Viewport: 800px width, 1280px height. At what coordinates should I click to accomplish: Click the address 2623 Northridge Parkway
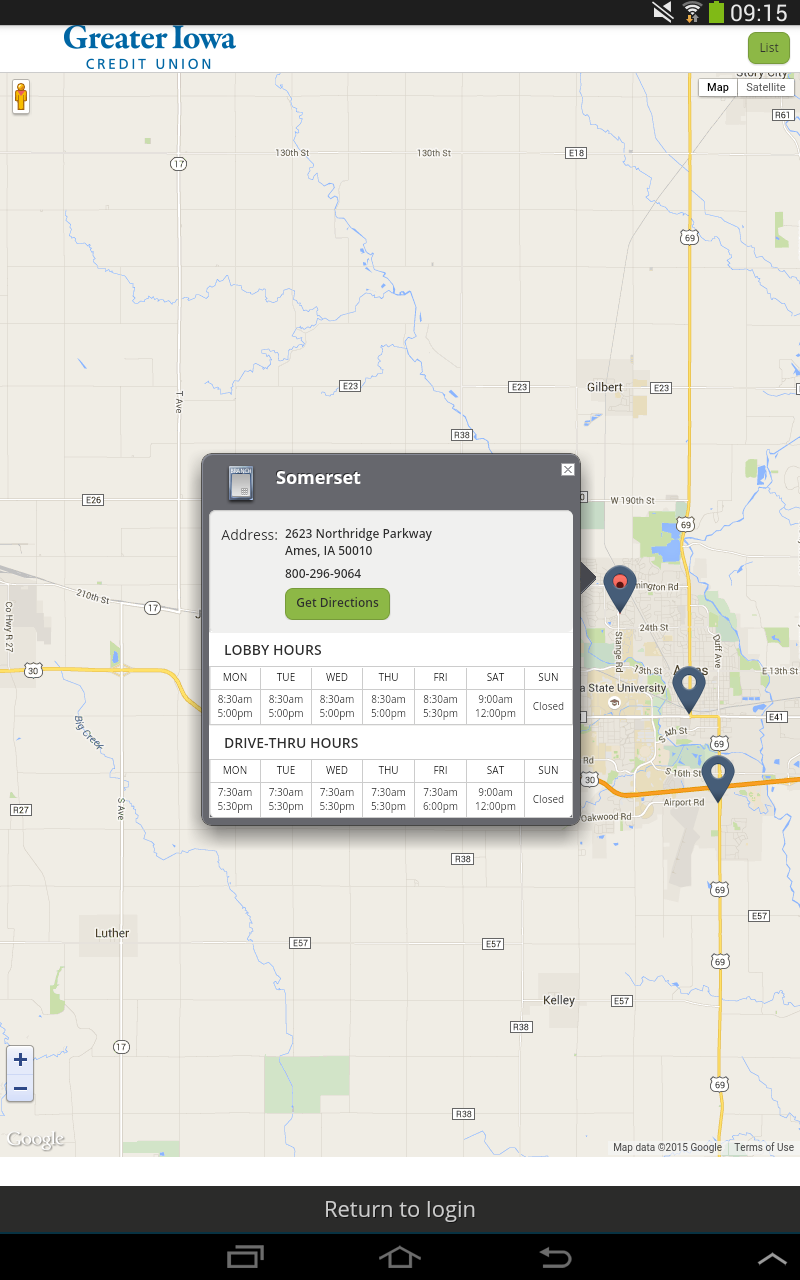tap(358, 534)
